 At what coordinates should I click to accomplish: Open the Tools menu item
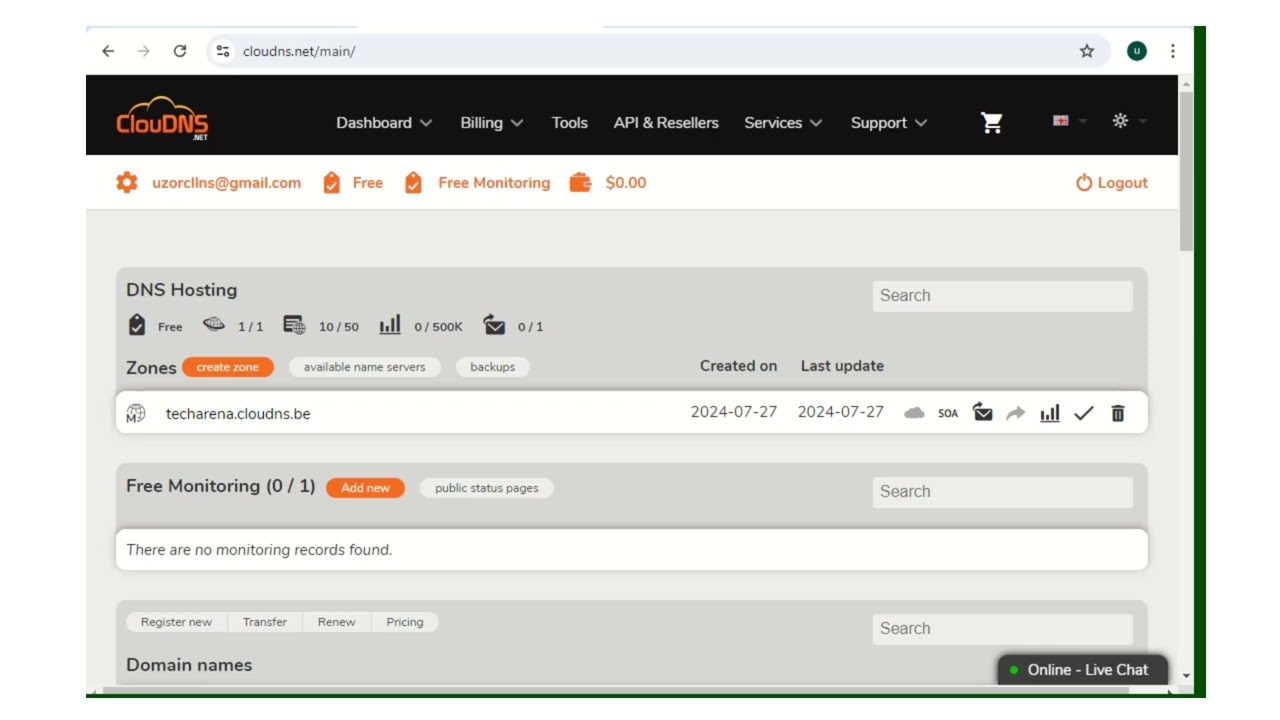[x=570, y=123]
